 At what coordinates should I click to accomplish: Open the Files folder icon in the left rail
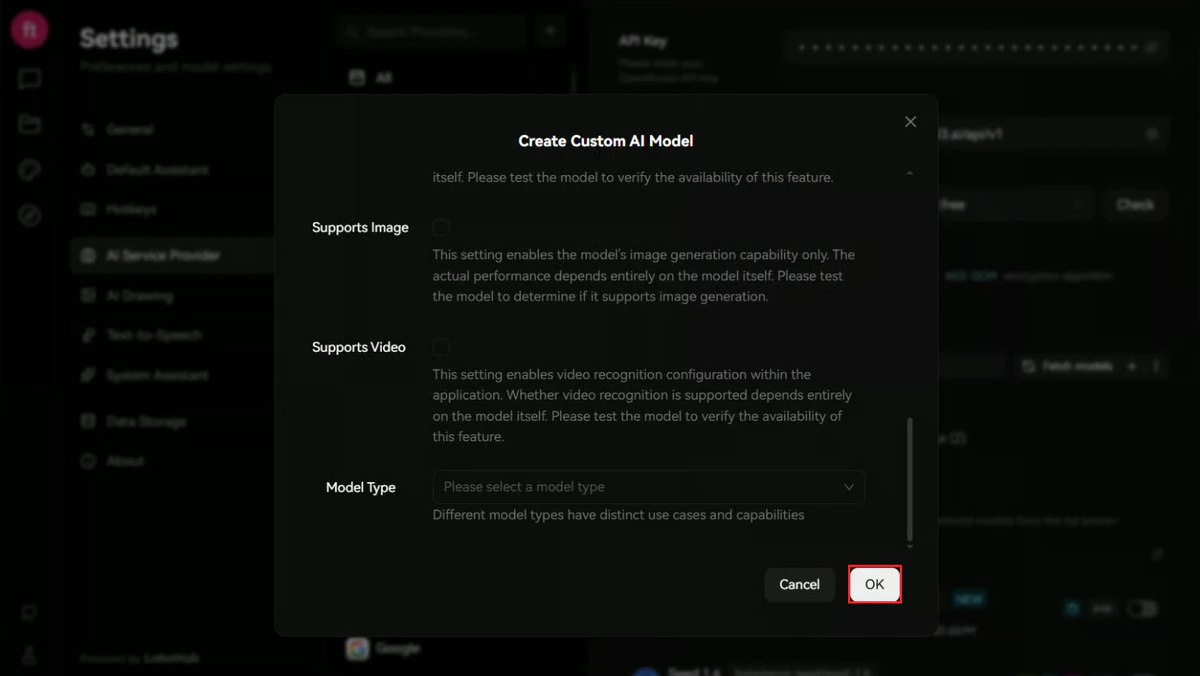click(x=30, y=124)
